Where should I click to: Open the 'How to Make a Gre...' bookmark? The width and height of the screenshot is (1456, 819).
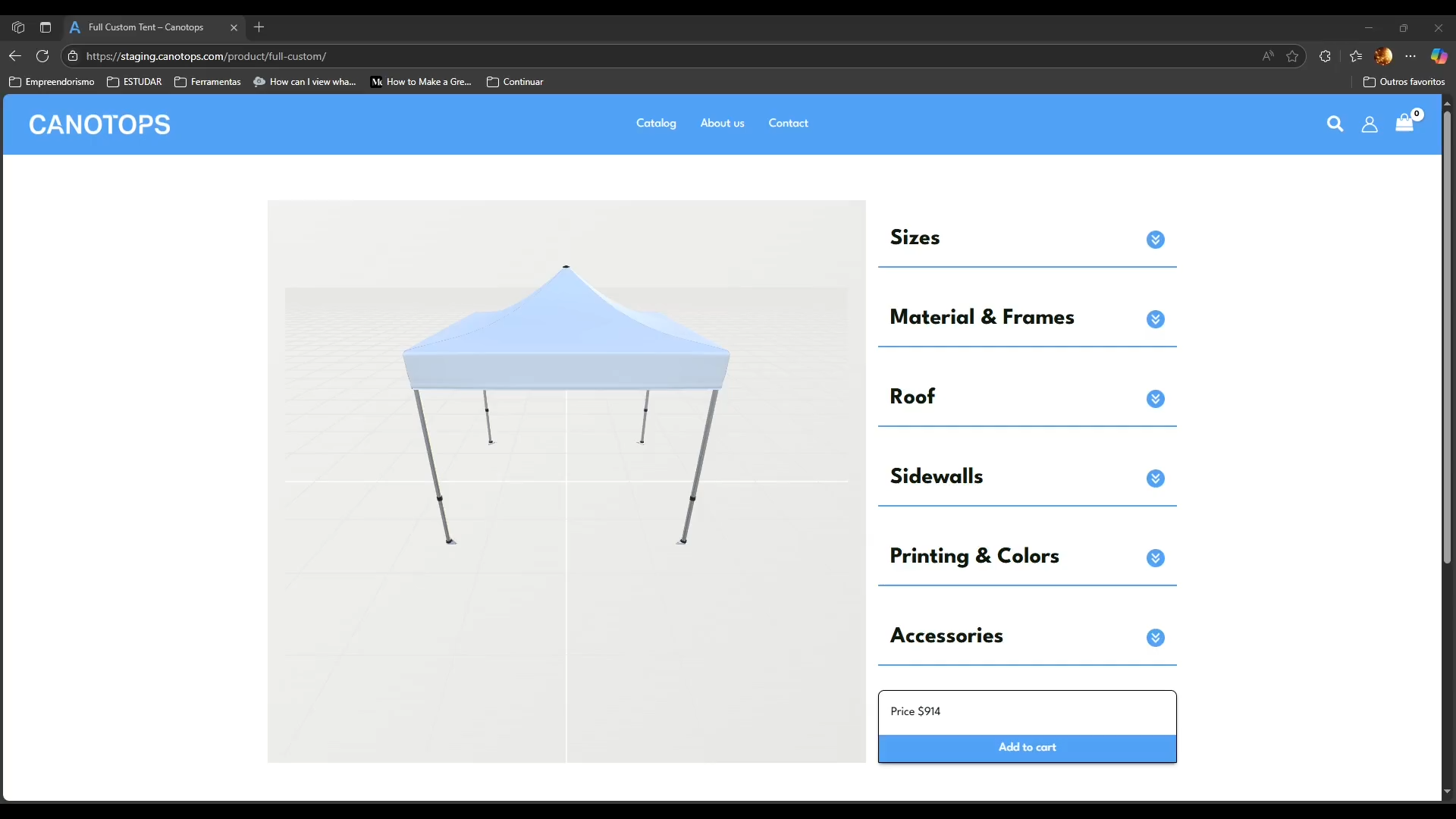421,82
